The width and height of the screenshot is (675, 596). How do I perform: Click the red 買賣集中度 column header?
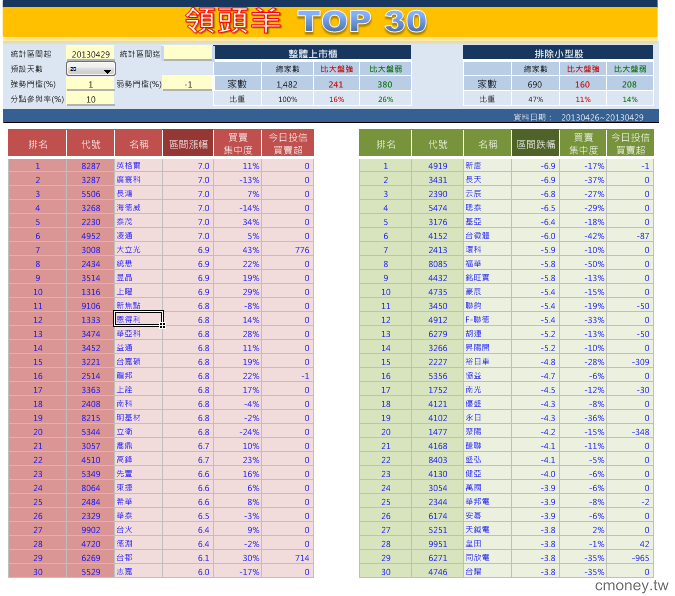tap(238, 144)
